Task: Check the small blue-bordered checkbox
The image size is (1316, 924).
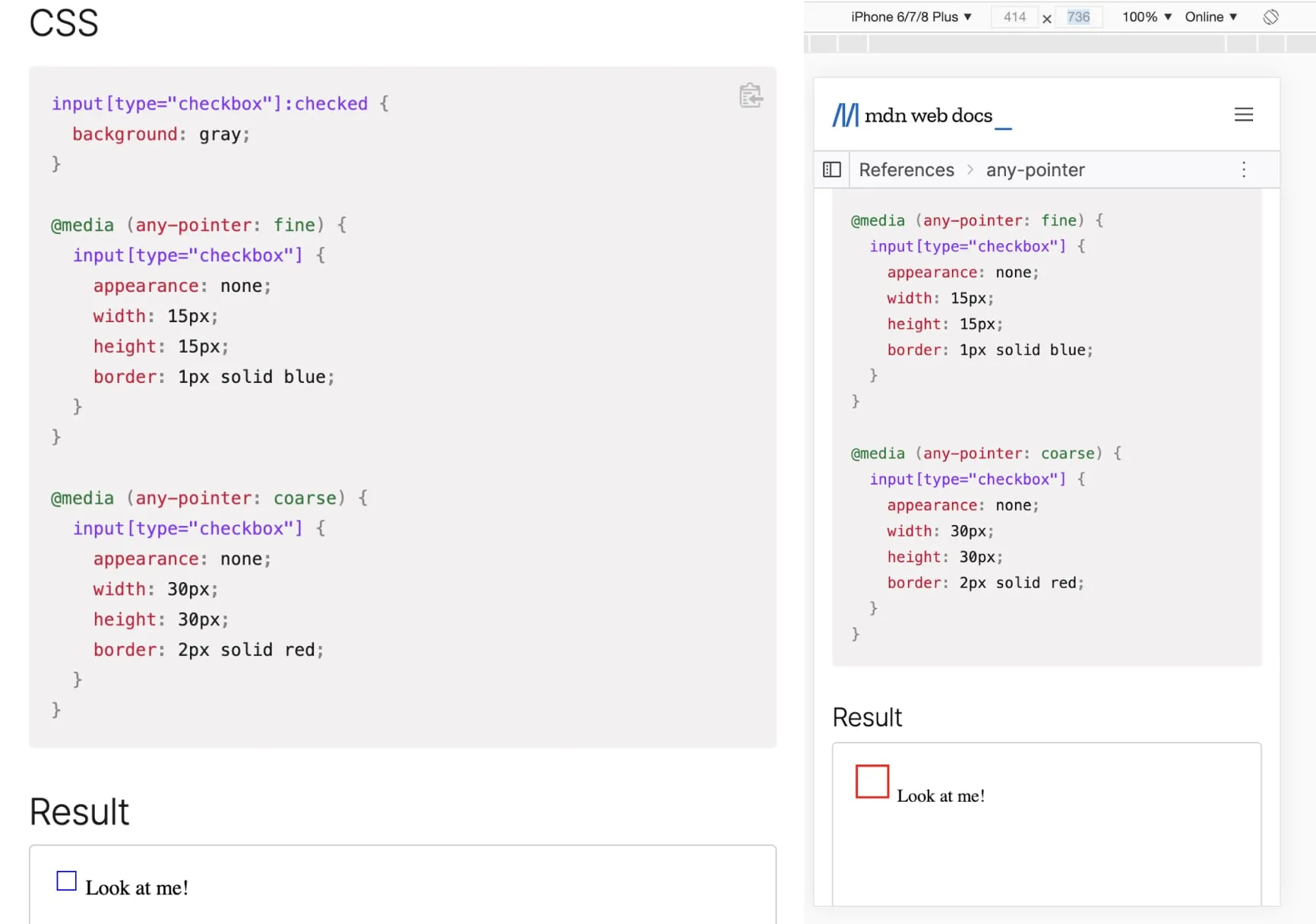Action: [x=67, y=881]
